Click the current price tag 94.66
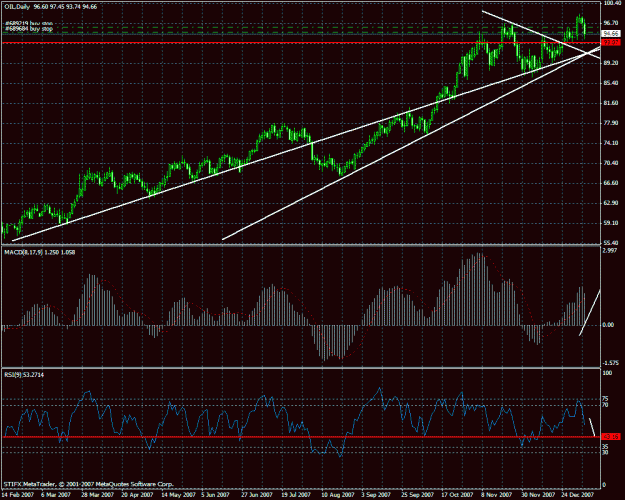 click(611, 33)
